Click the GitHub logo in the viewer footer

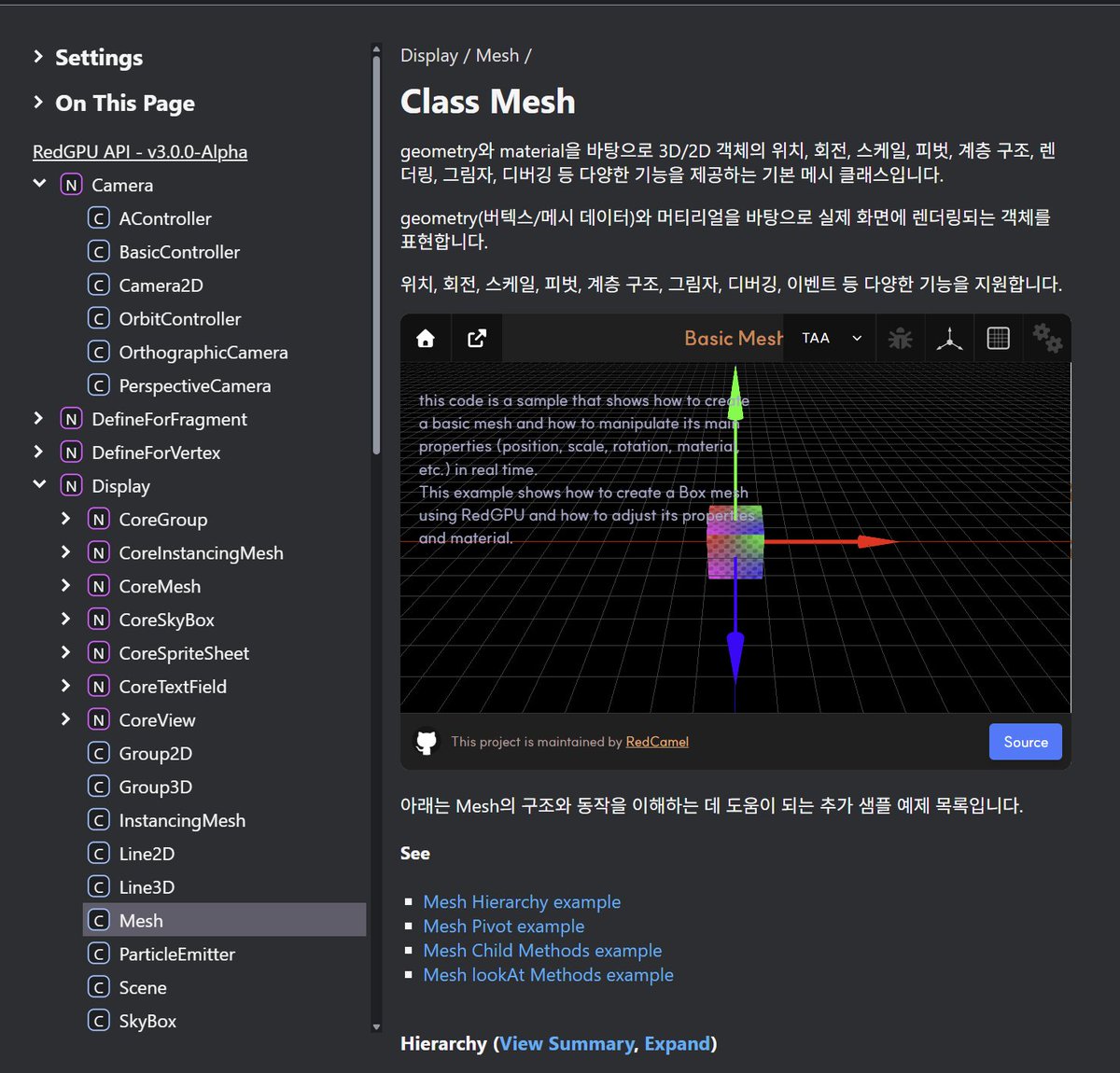[427, 742]
